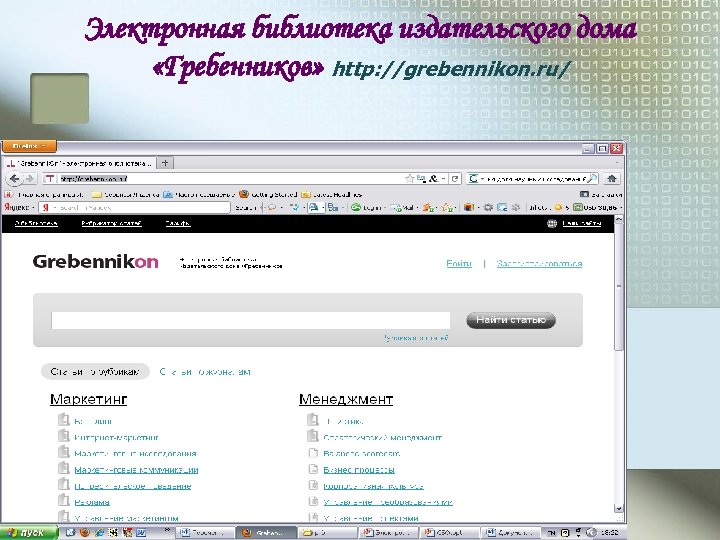Screen dimensions: 720x540
Task: Click the browser address bar URL field
Action: pos(230,179)
